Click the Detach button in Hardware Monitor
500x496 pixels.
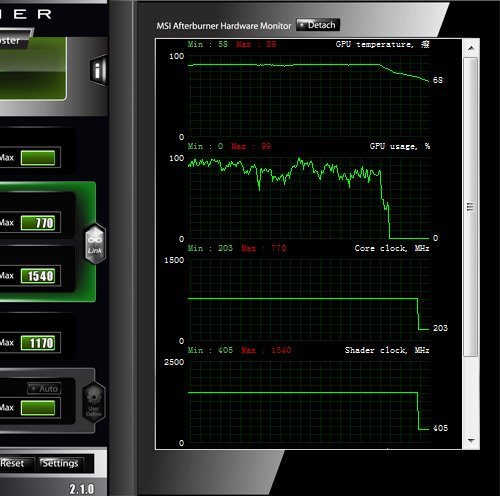(318, 25)
